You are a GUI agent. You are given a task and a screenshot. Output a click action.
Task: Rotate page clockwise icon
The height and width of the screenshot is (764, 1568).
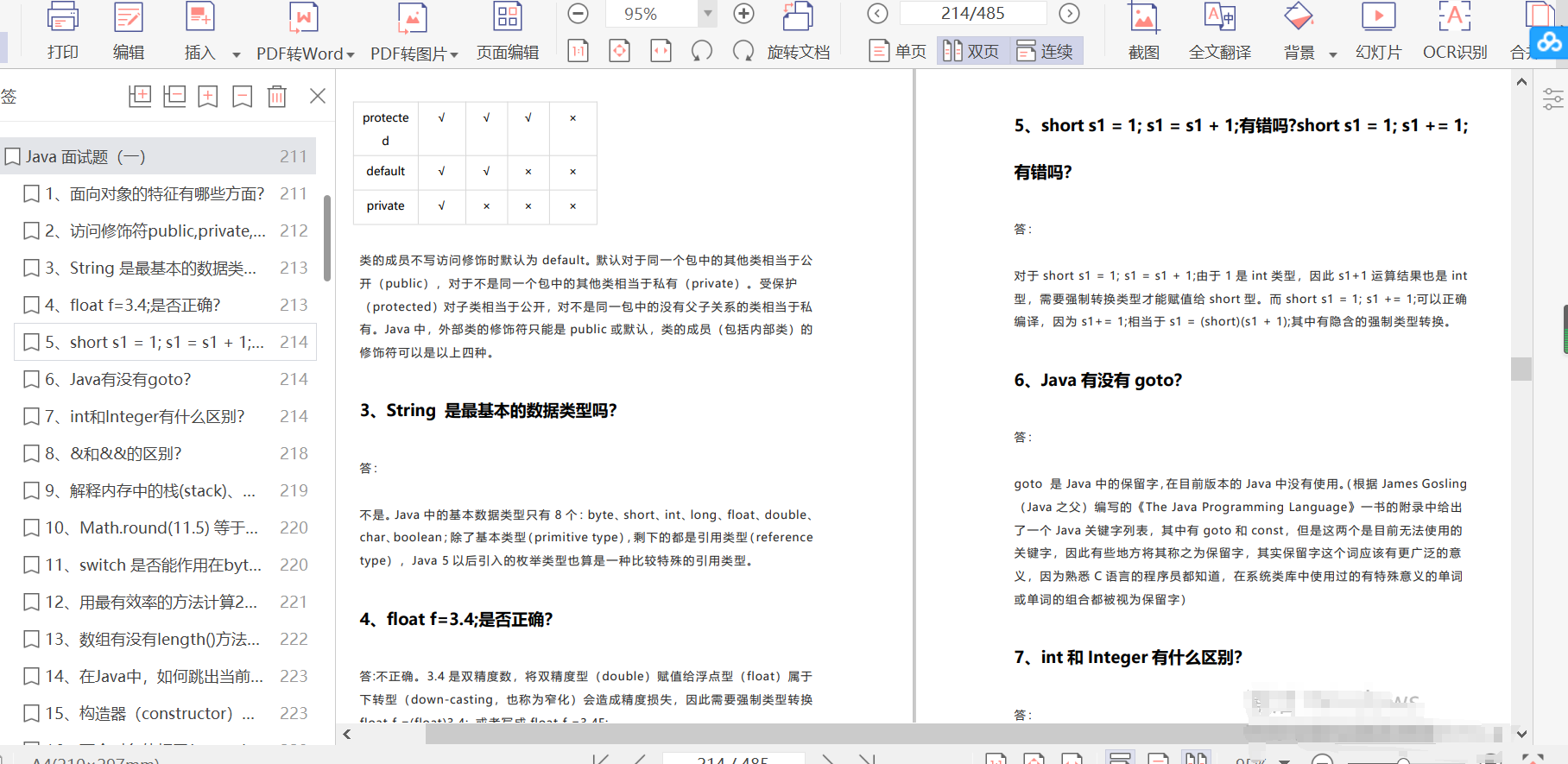pos(743,51)
